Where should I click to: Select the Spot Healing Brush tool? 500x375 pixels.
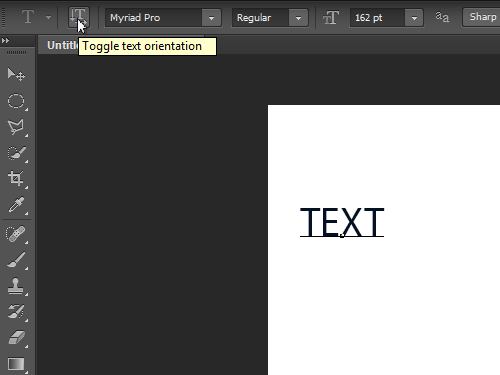click(x=16, y=234)
